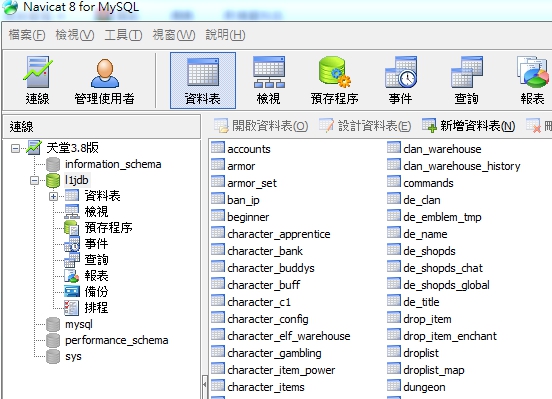Select the 資料表 table toolbar button

[203, 80]
